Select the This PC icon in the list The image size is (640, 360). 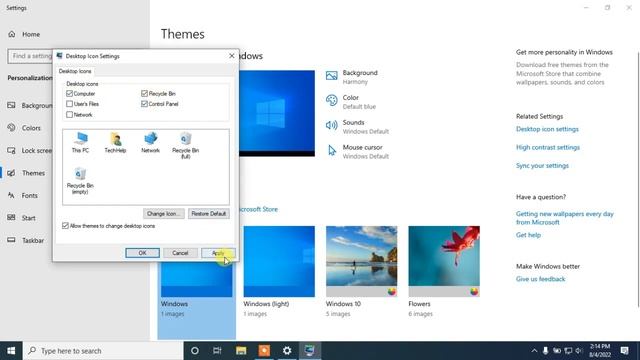[80, 142]
